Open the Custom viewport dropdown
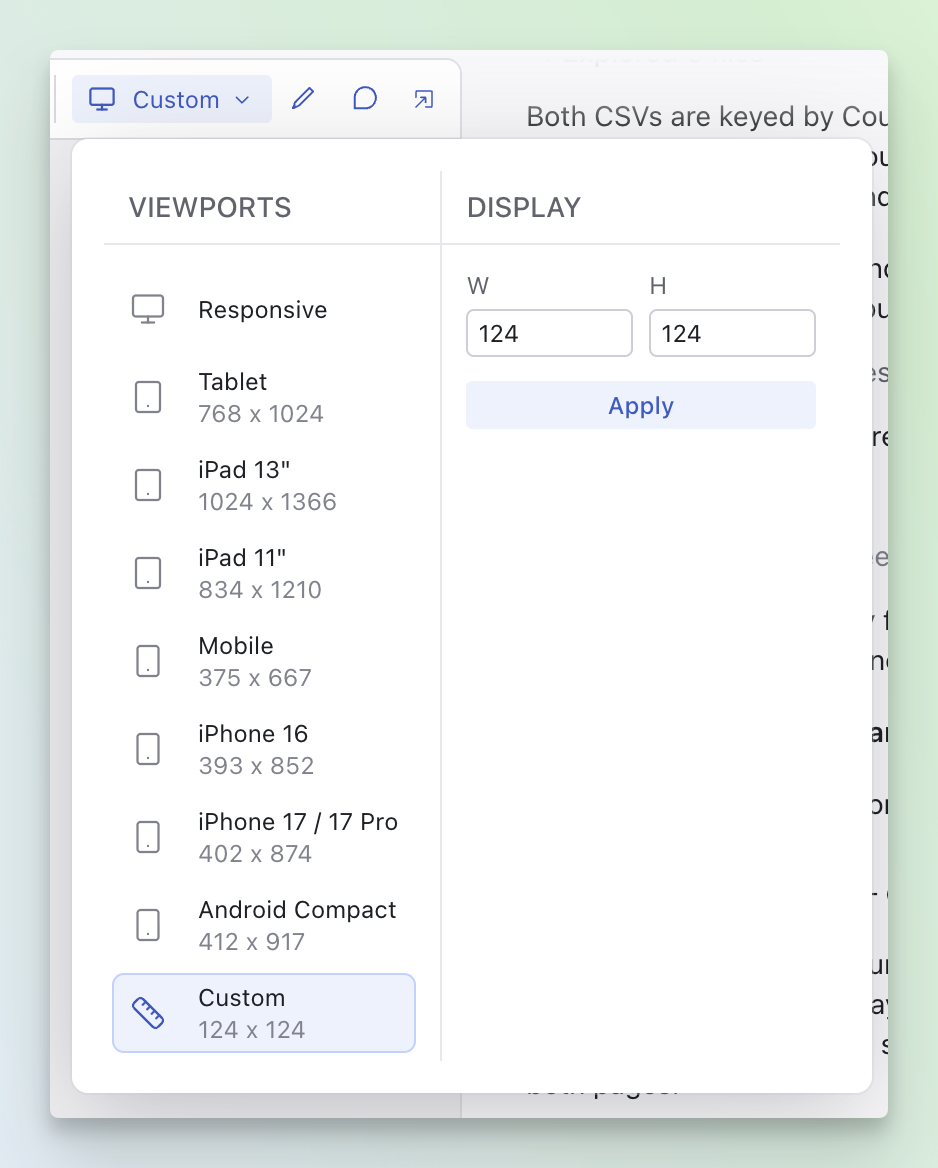Image resolution: width=938 pixels, height=1168 pixels. (171, 99)
